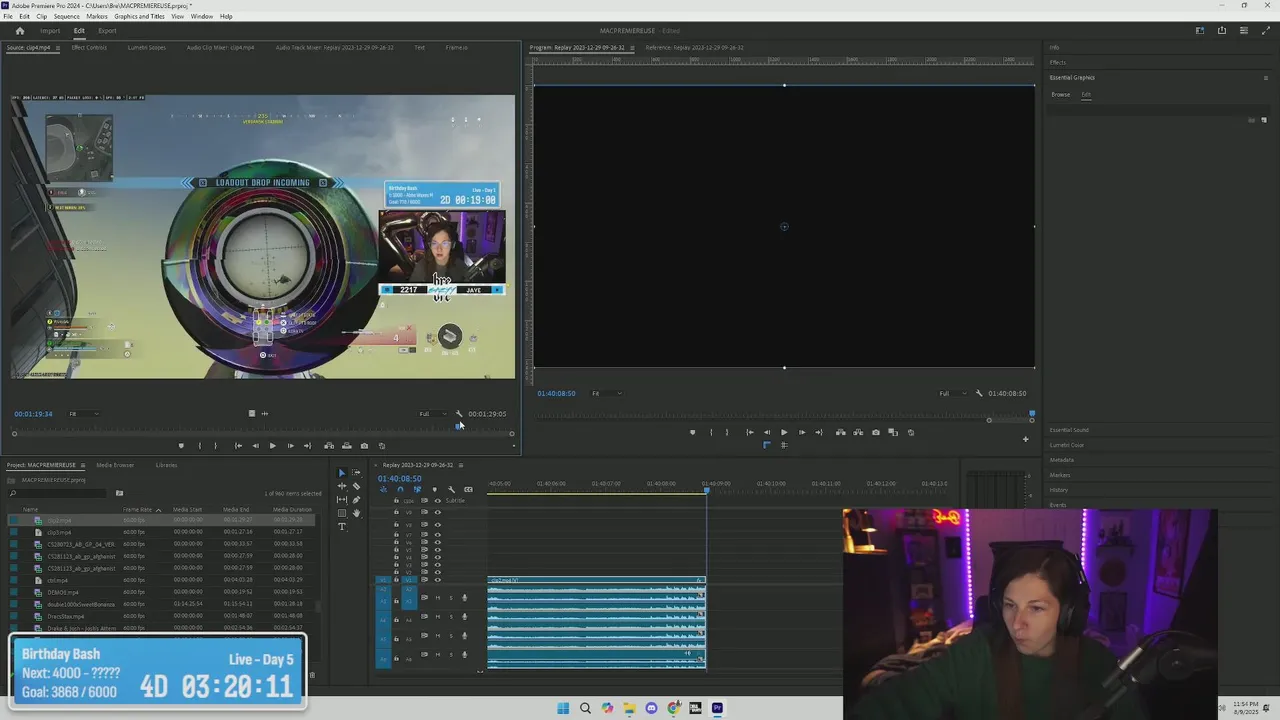Open Source monitor settings wrench
The height and width of the screenshot is (720, 1280).
pyautogui.click(x=459, y=414)
